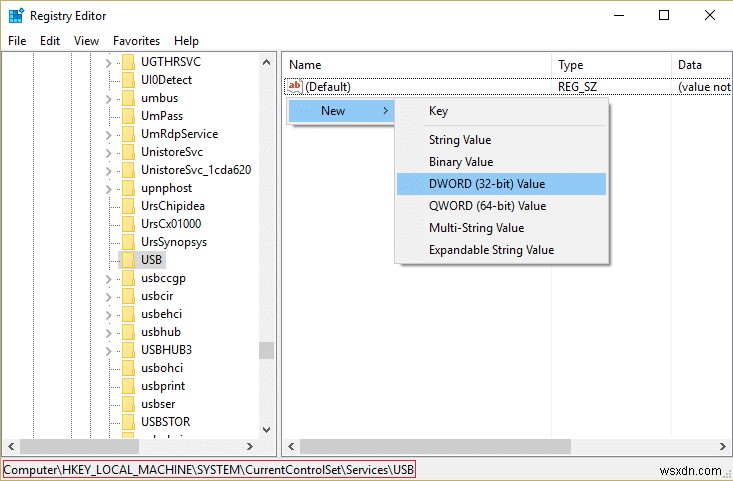This screenshot has width=733, height=481.
Task: Click the tree pane vertical scrollbar thumb
Action: 266,351
